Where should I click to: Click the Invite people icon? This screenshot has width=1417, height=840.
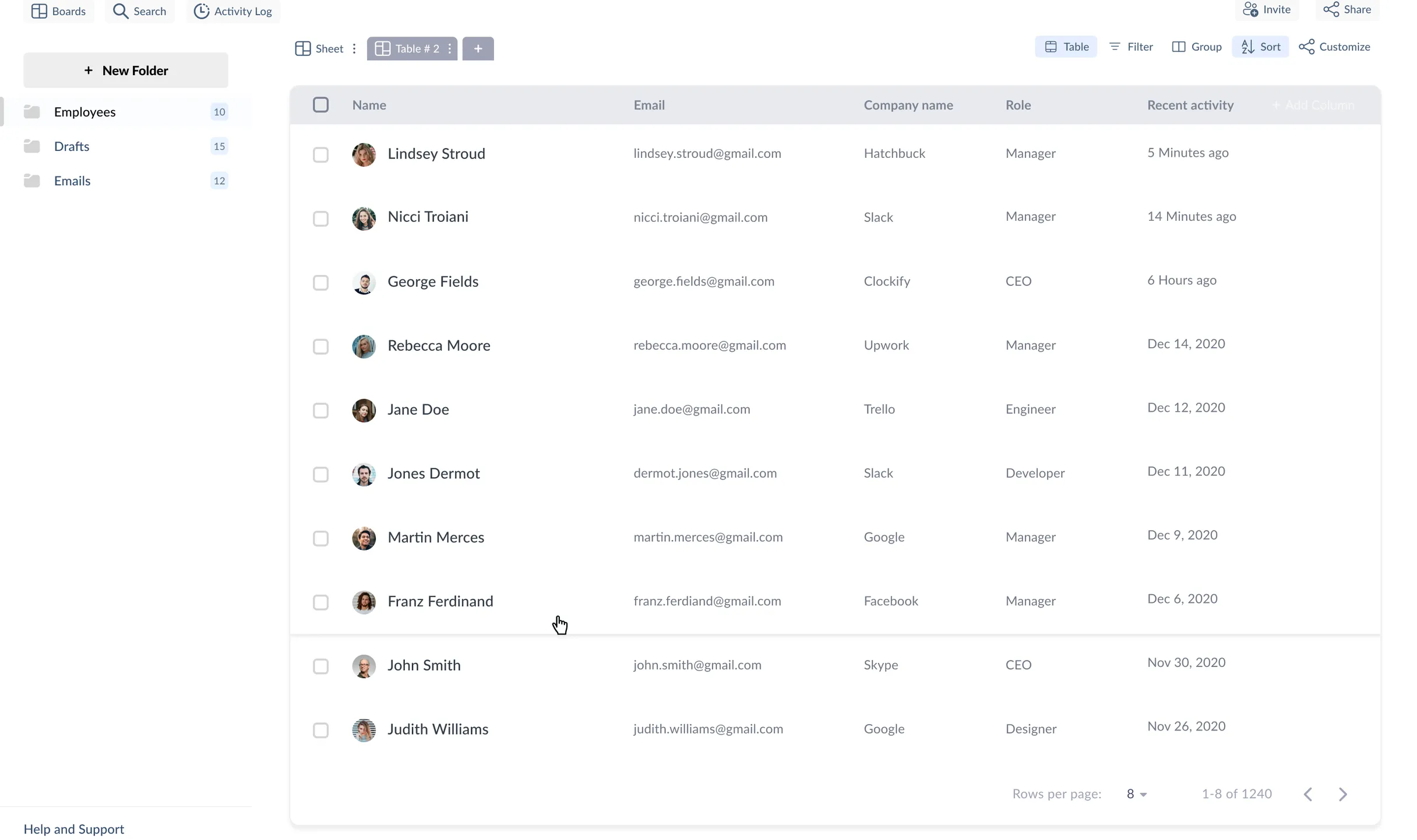click(x=1250, y=9)
